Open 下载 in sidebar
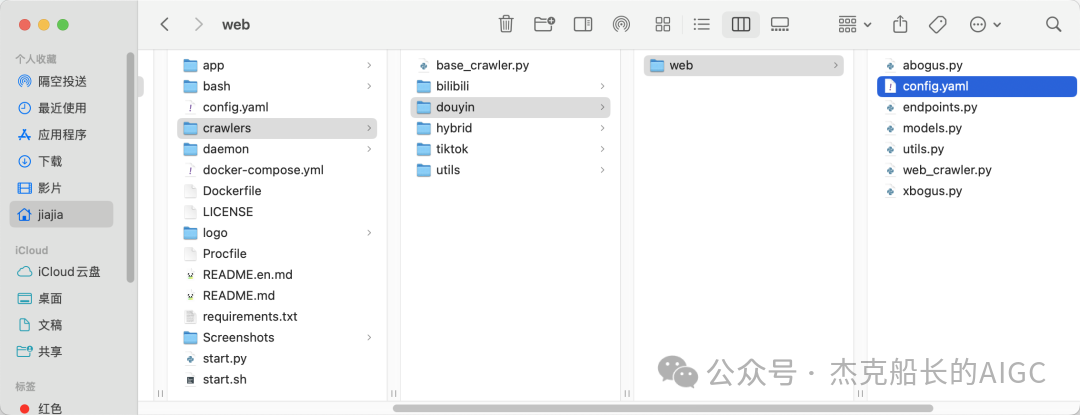Viewport: 1080px width, 415px height. [62, 162]
